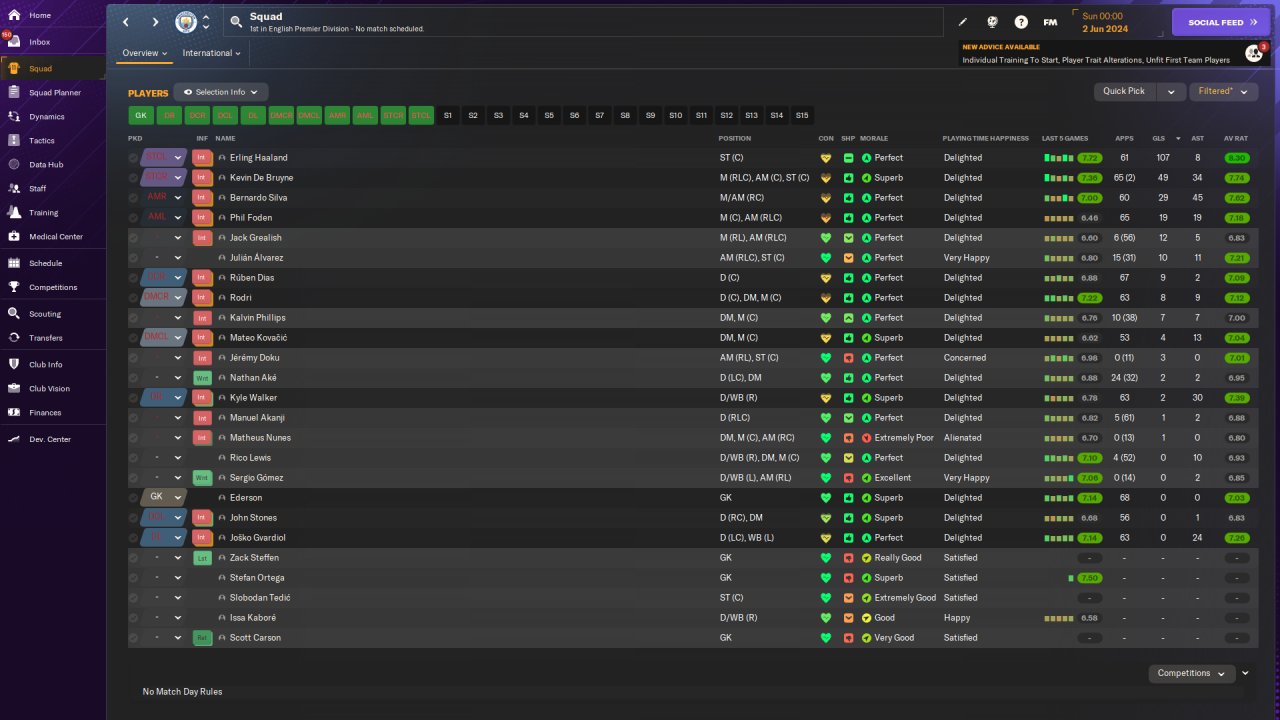1280x720 pixels.
Task: Open the Club Vision sidebar icon
Action: tap(14, 389)
